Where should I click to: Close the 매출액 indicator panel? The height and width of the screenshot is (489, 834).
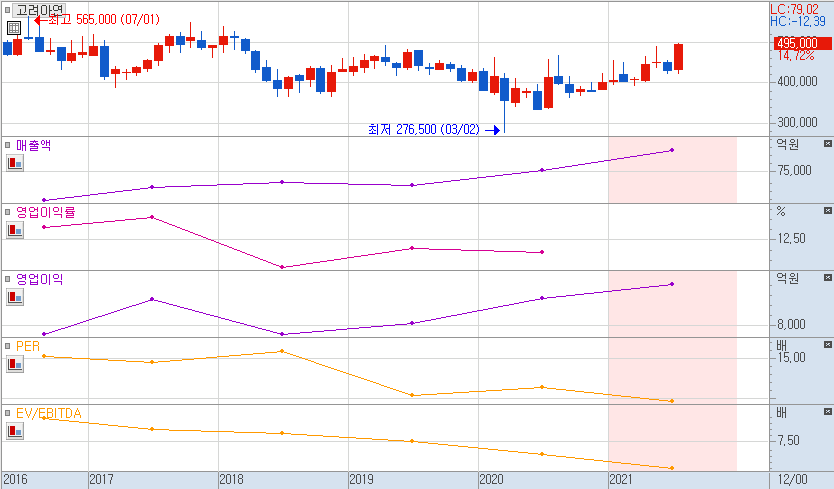point(828,144)
